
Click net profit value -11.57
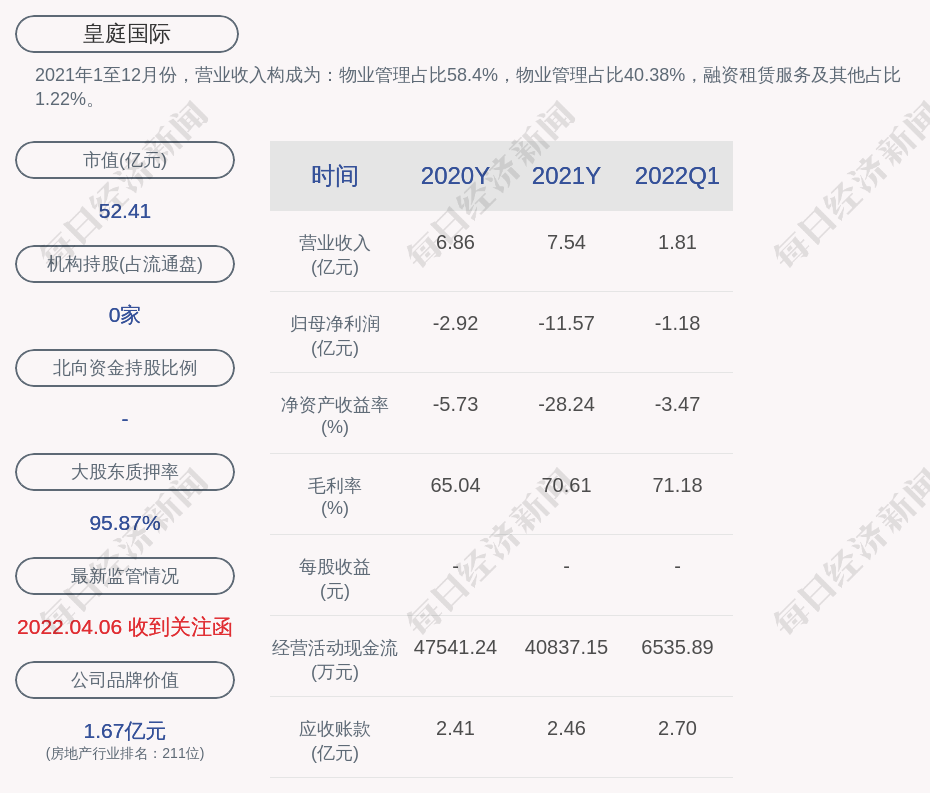pos(566,323)
